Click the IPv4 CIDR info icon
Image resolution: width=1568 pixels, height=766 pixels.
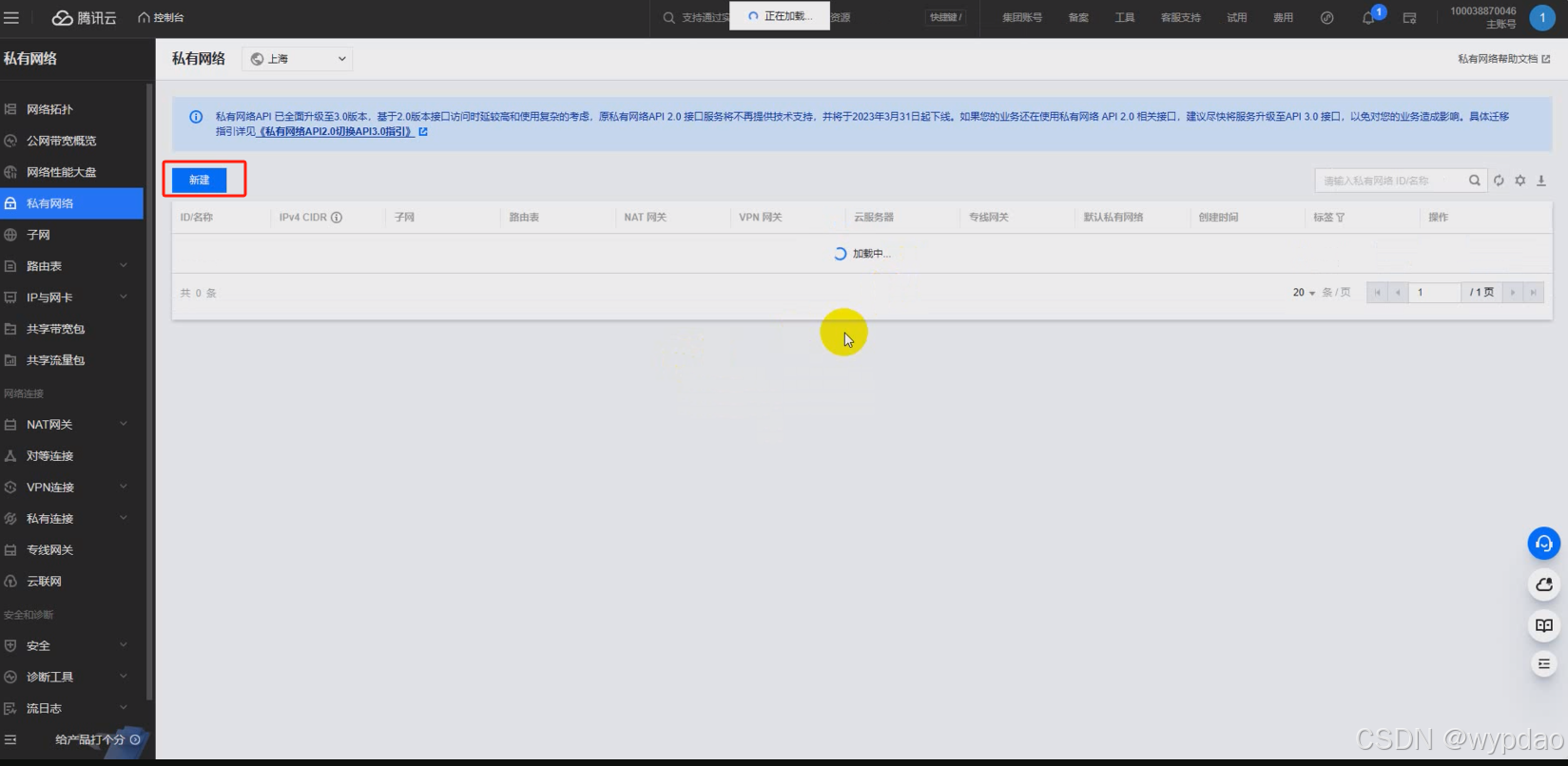click(337, 218)
